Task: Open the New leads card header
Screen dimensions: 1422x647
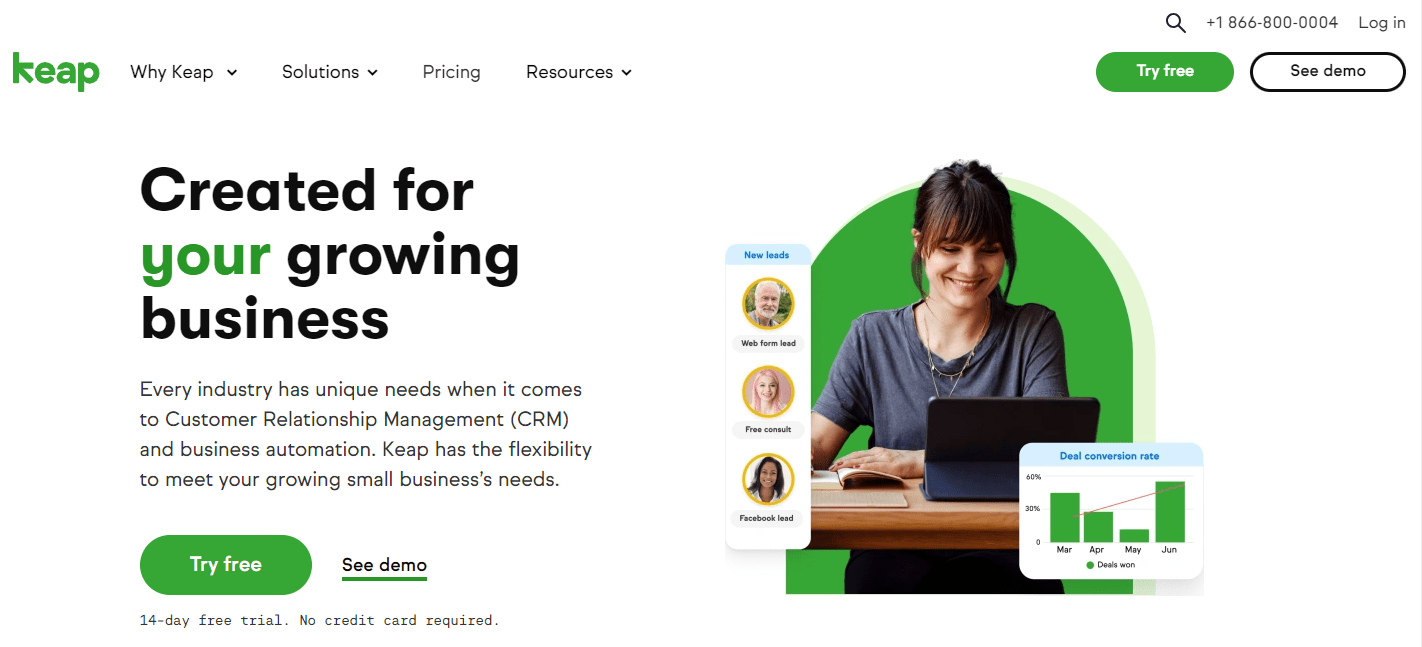Action: pos(767,255)
